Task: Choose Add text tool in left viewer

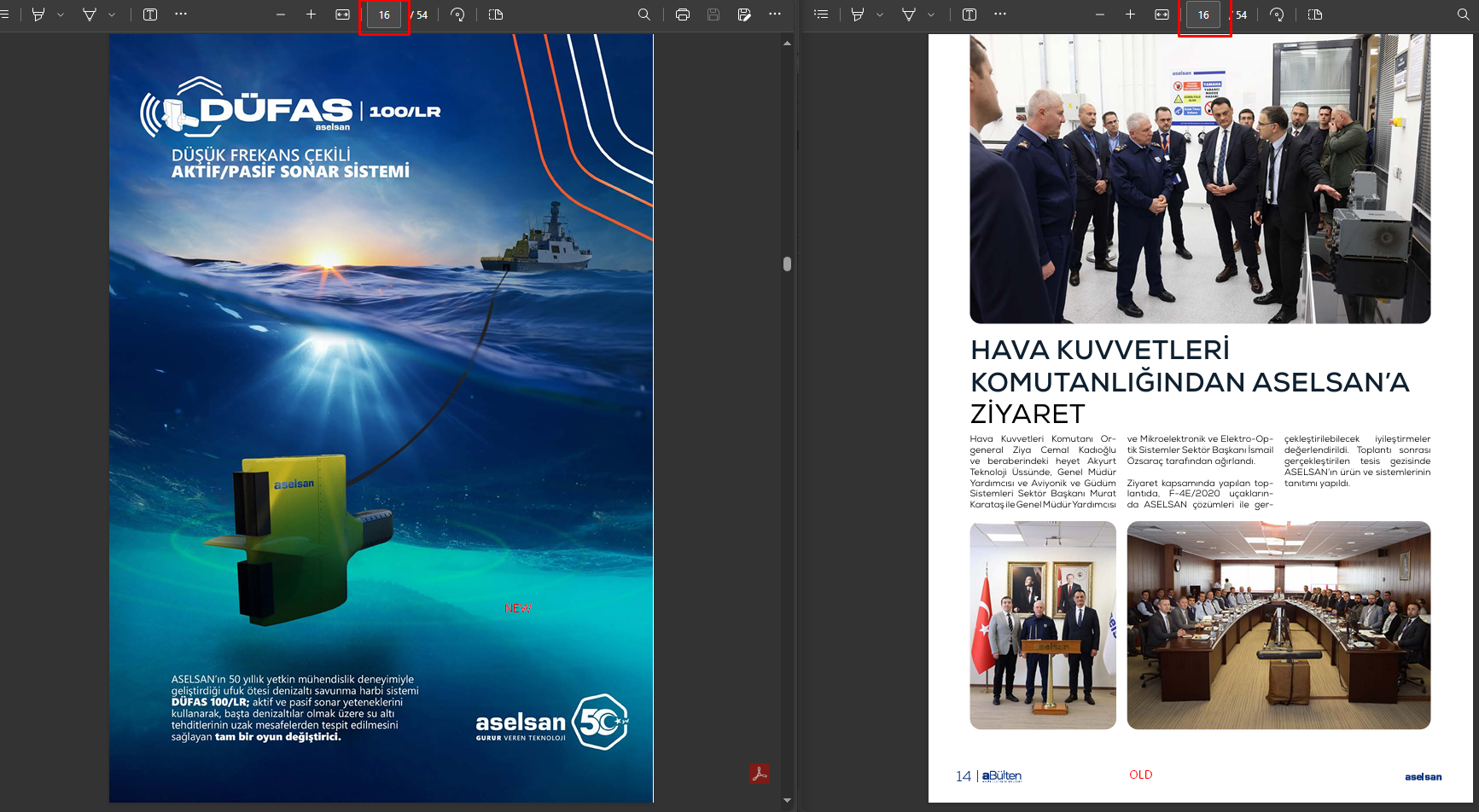Action: click(150, 14)
